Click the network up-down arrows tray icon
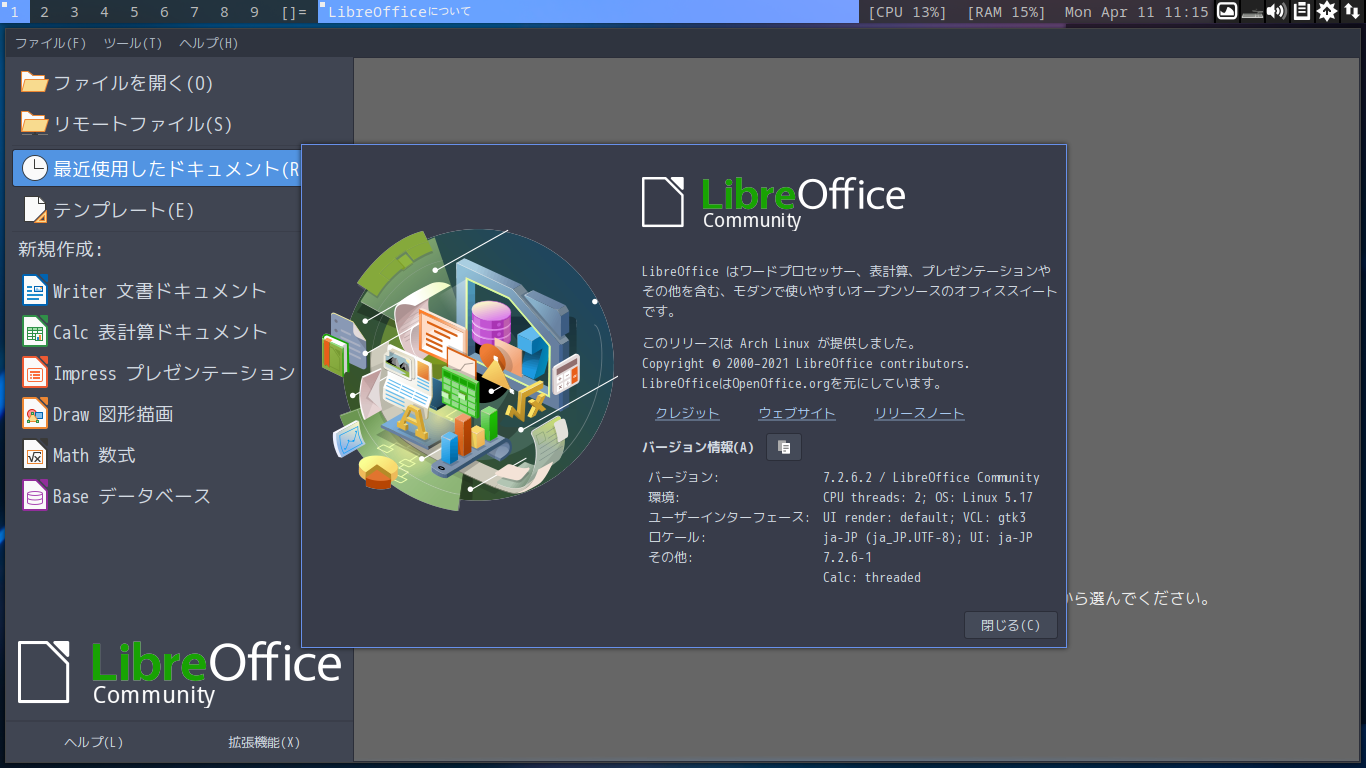Image resolution: width=1366 pixels, height=768 pixels. (1352, 12)
